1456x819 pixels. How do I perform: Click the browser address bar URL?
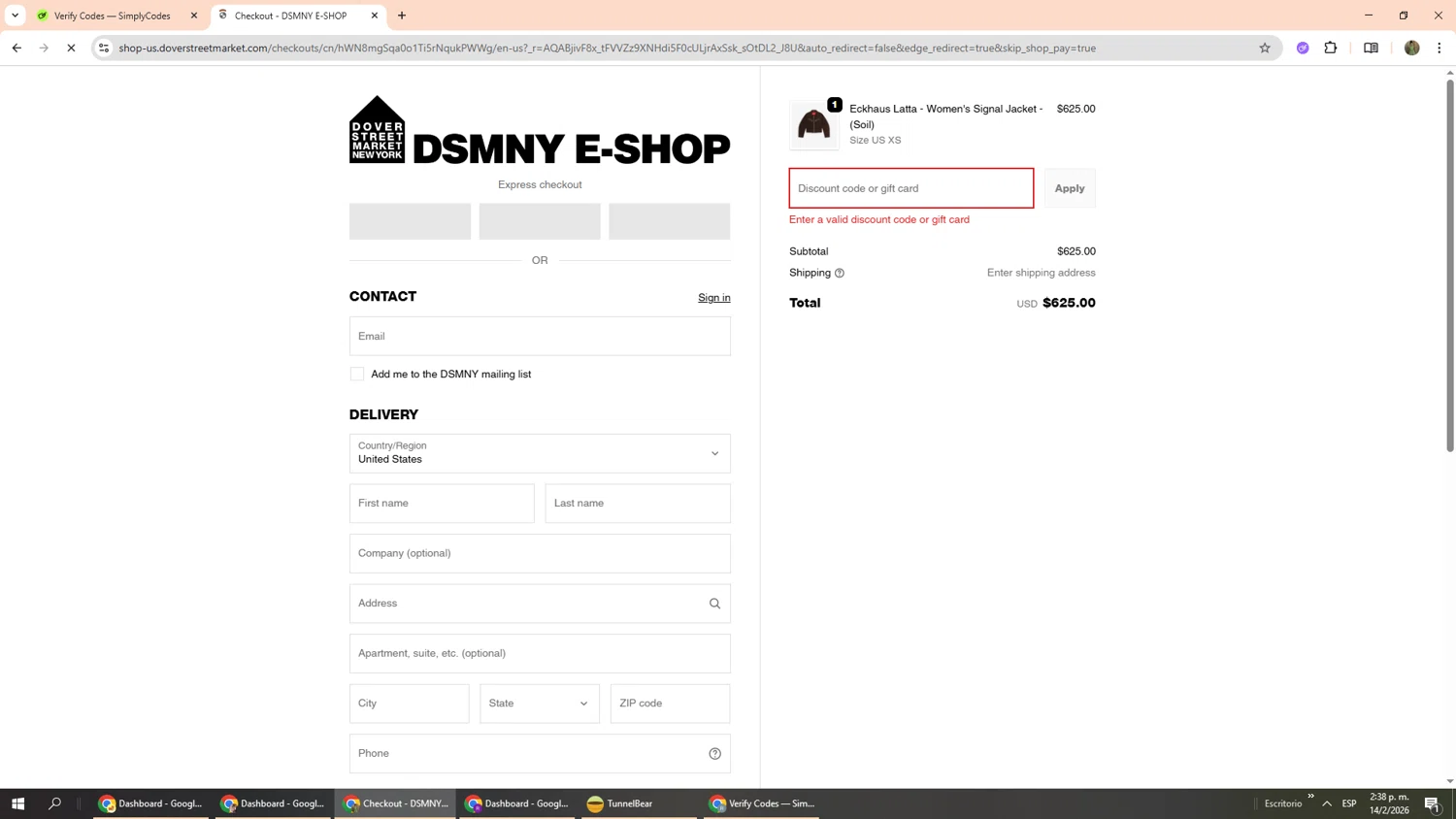pos(607,48)
